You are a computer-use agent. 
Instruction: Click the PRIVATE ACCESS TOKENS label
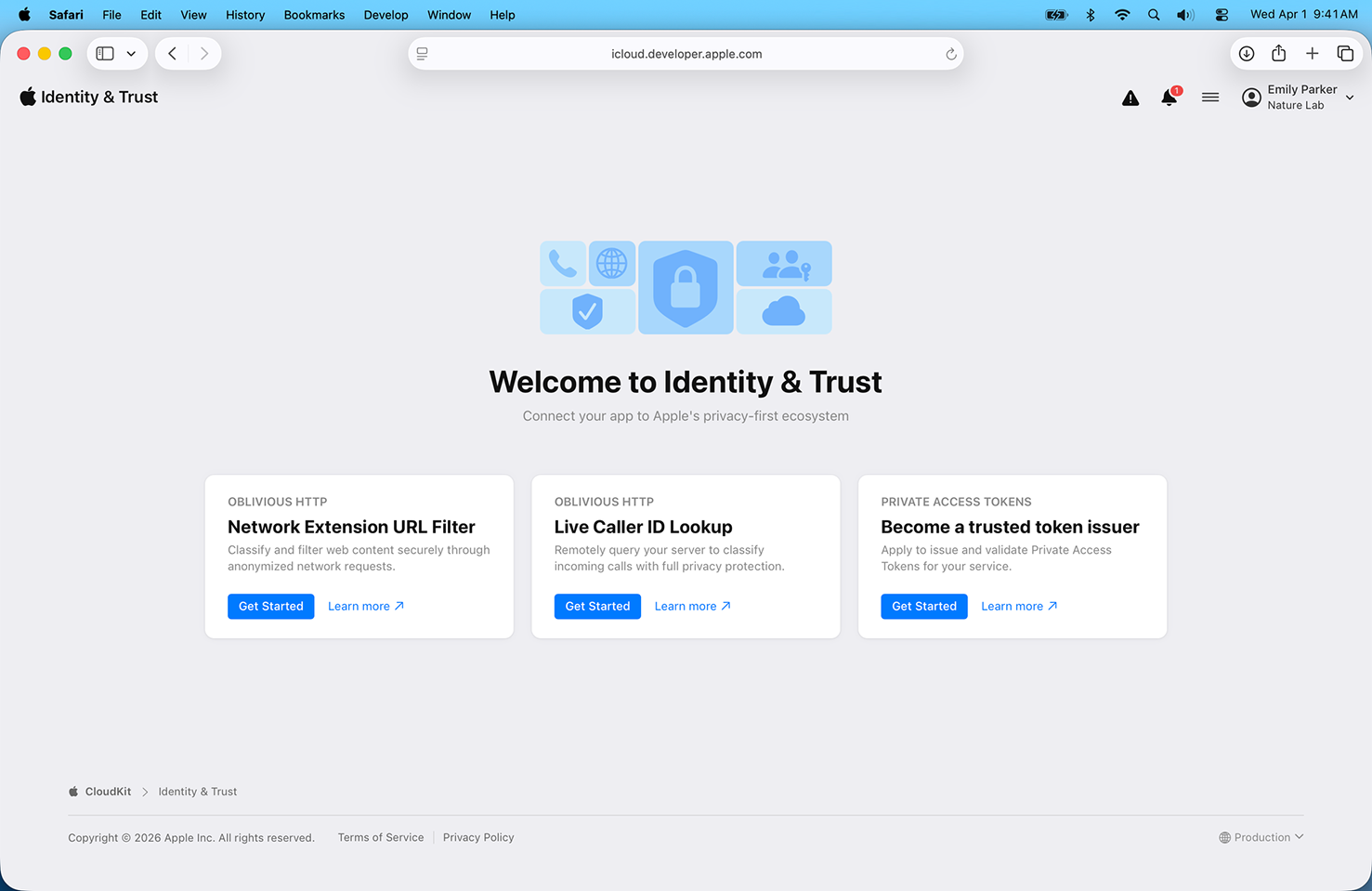click(x=956, y=502)
